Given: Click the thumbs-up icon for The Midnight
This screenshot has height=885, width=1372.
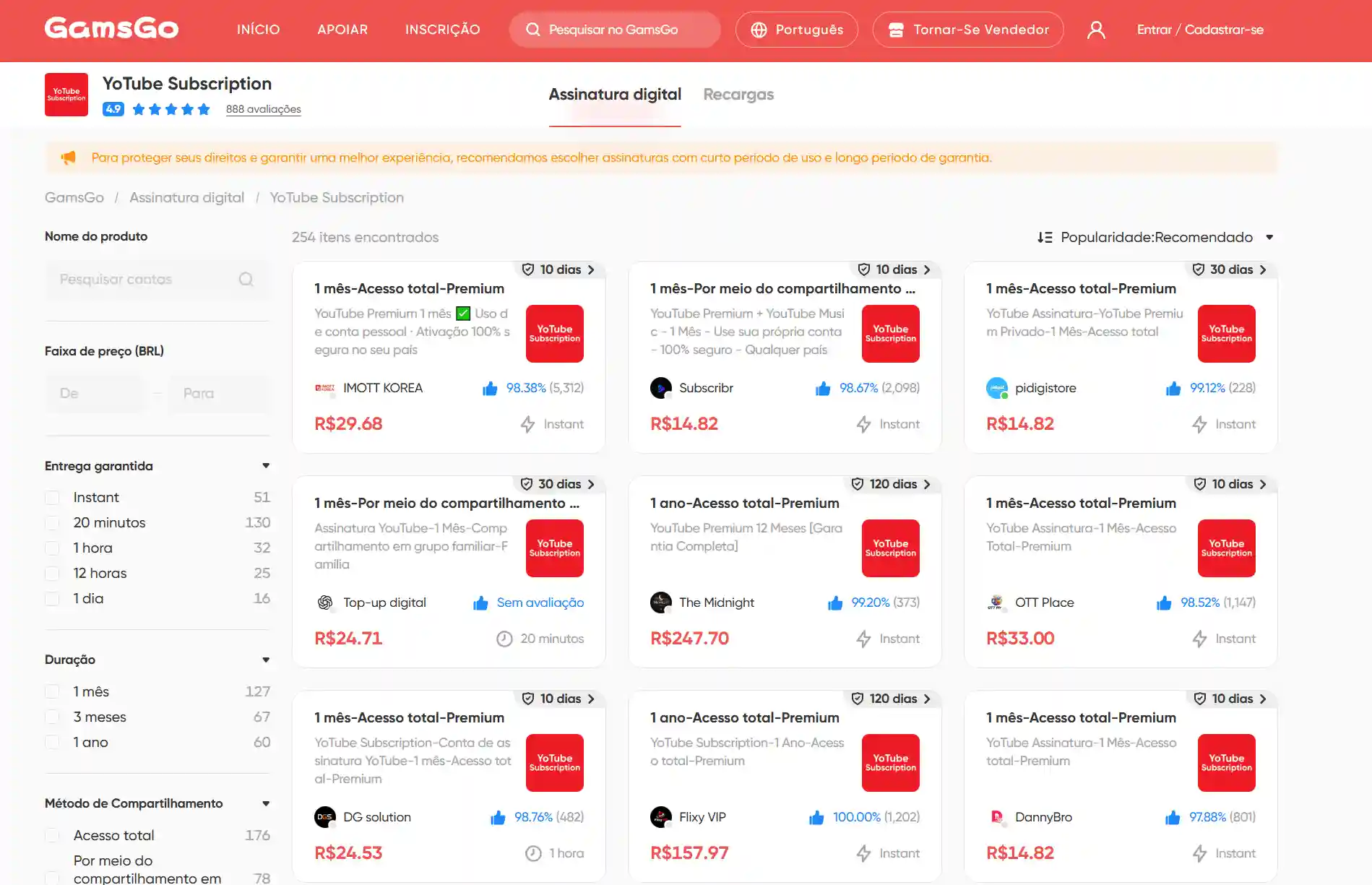Looking at the screenshot, I should (835, 603).
